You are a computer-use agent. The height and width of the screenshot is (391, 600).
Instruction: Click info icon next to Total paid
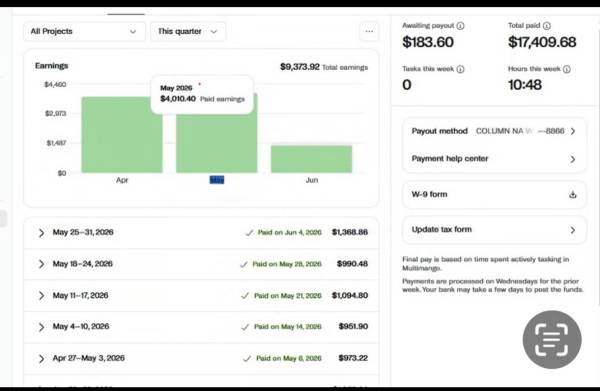pyautogui.click(x=547, y=26)
